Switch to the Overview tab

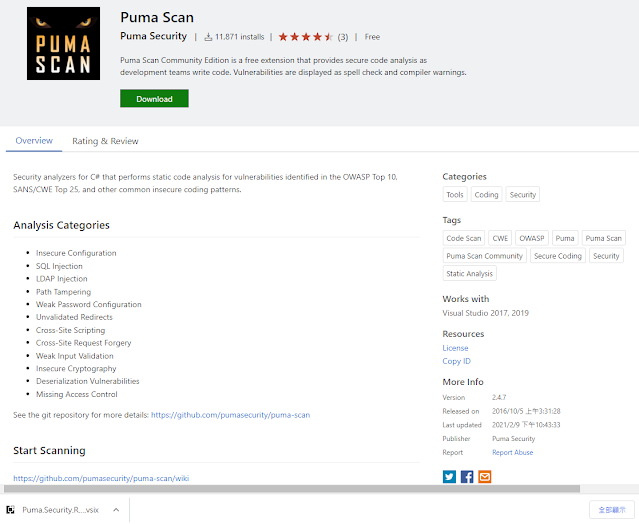coord(34,141)
